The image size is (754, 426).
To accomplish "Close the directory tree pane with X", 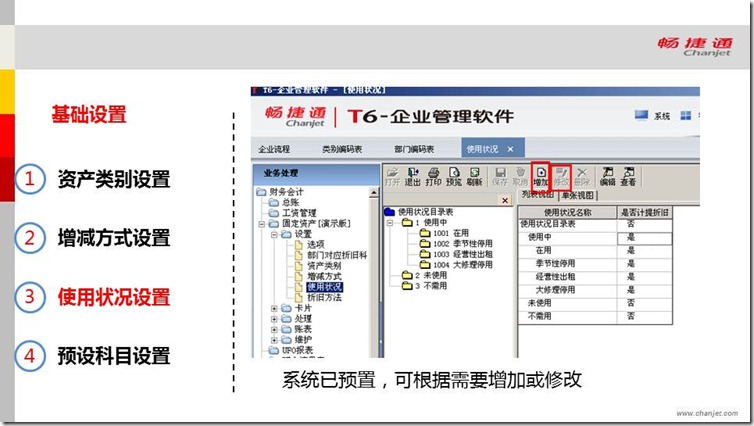I will [504, 200].
